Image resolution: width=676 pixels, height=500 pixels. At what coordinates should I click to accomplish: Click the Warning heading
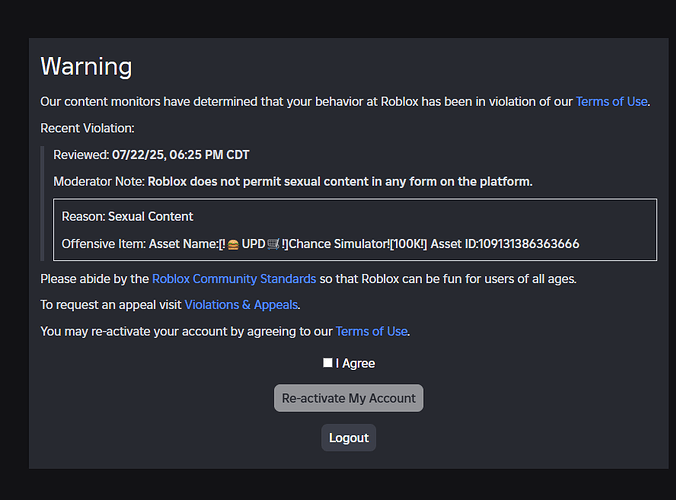click(86, 66)
